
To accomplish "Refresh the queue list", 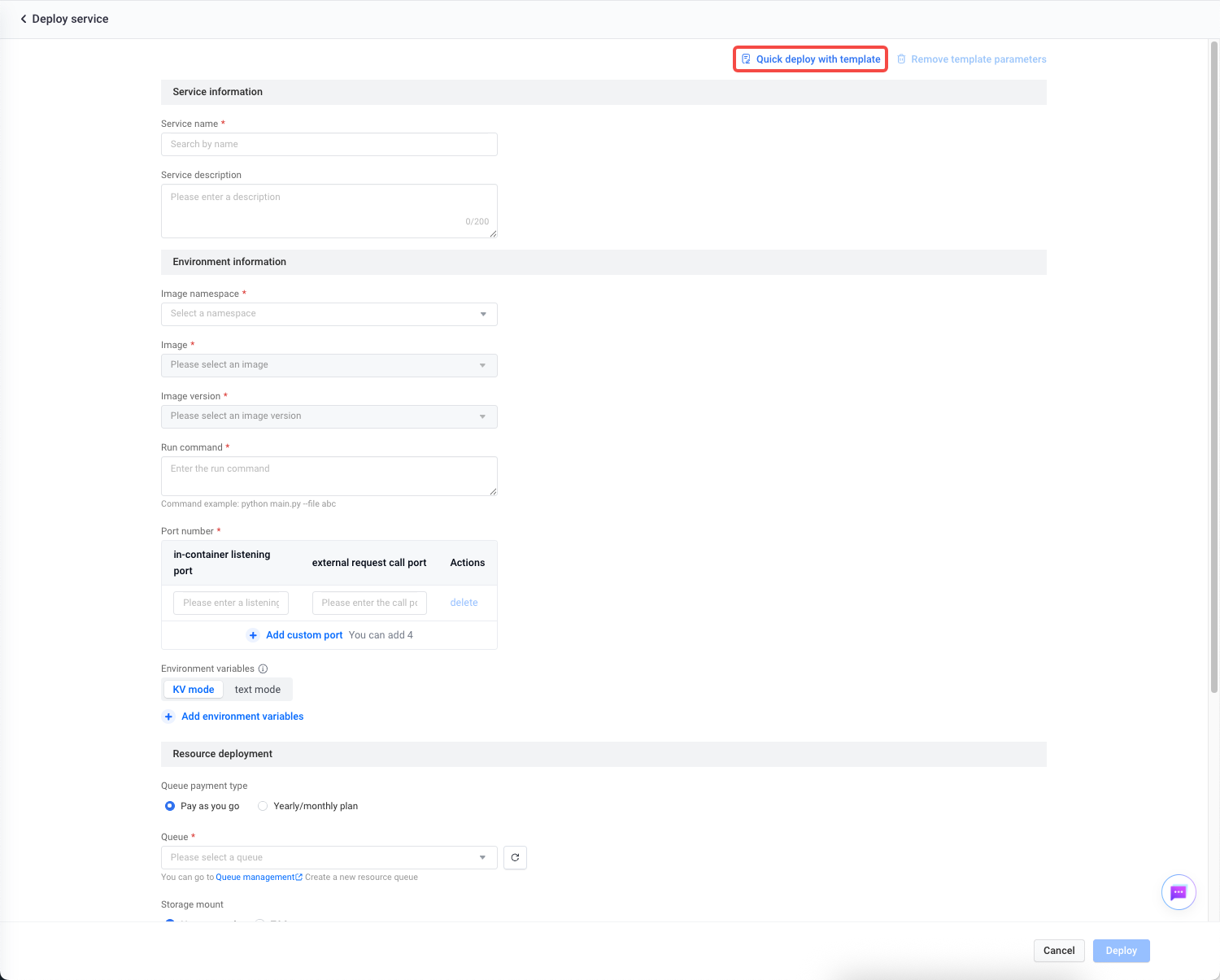I will [515, 857].
